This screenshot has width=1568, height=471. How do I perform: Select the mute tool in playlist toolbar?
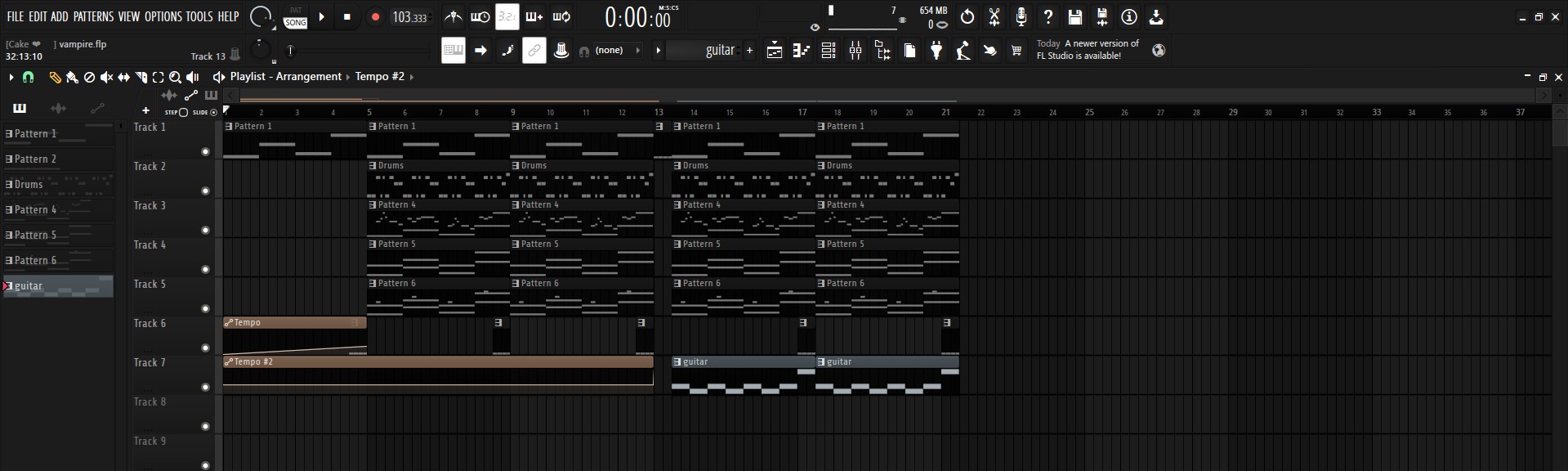[106, 77]
